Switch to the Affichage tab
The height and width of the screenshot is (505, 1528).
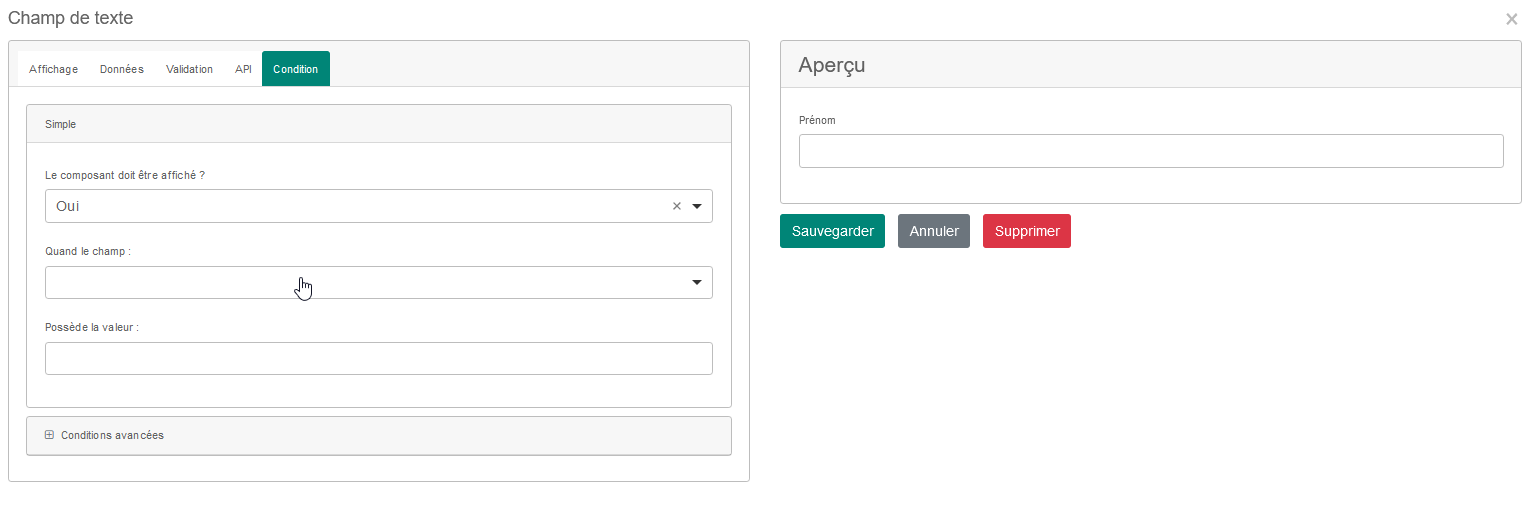tap(53, 69)
